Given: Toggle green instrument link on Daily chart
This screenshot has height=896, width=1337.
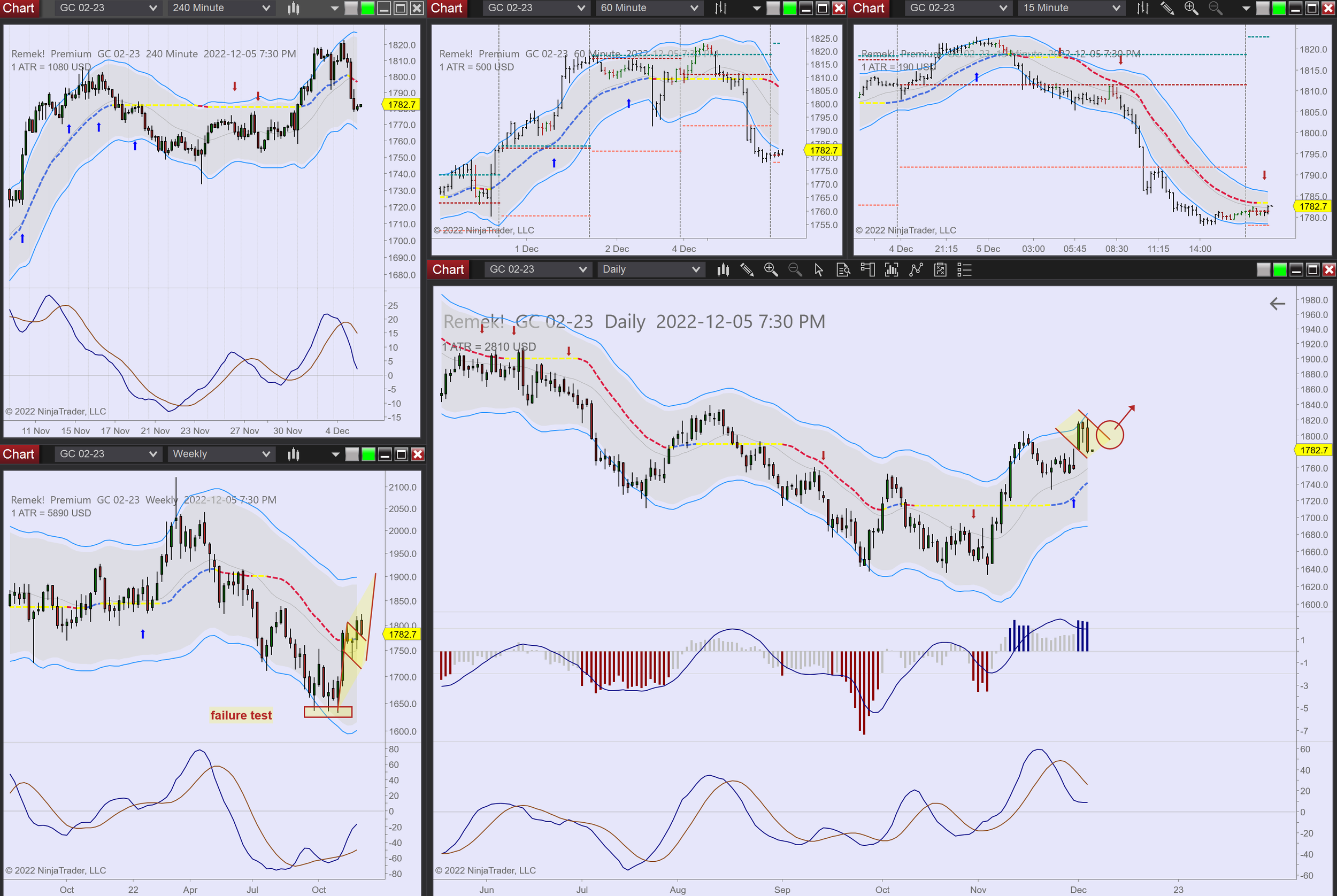Looking at the screenshot, I should point(1280,270).
